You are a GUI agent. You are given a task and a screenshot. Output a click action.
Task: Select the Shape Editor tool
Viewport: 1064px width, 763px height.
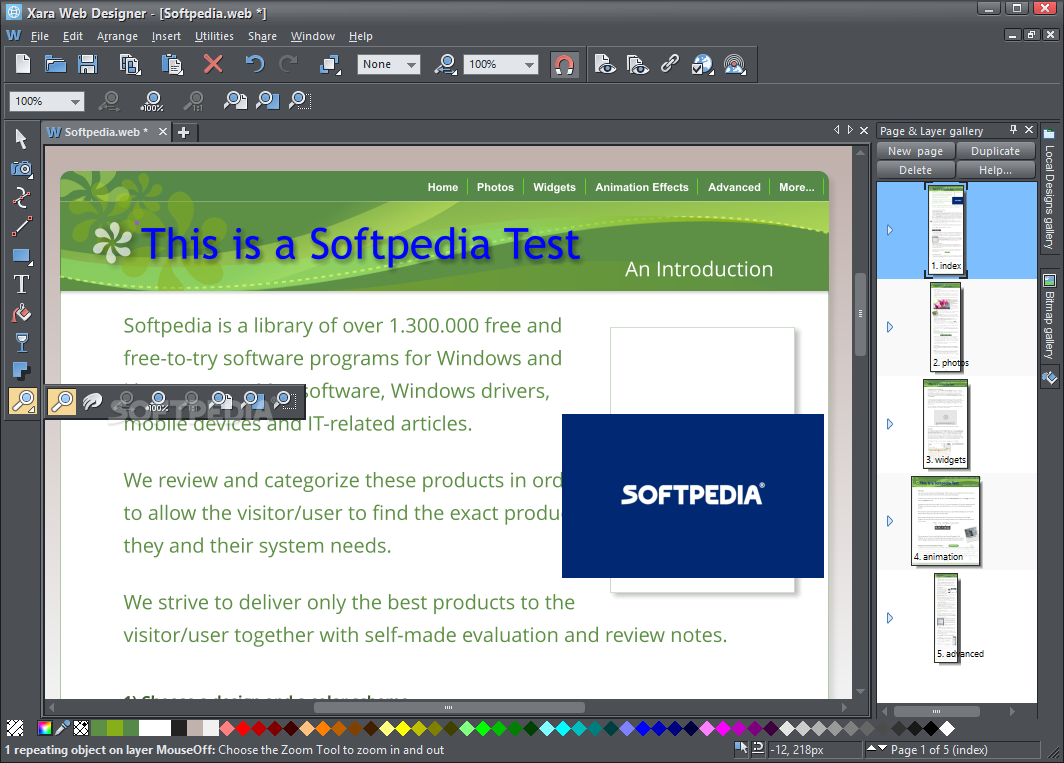(21, 198)
